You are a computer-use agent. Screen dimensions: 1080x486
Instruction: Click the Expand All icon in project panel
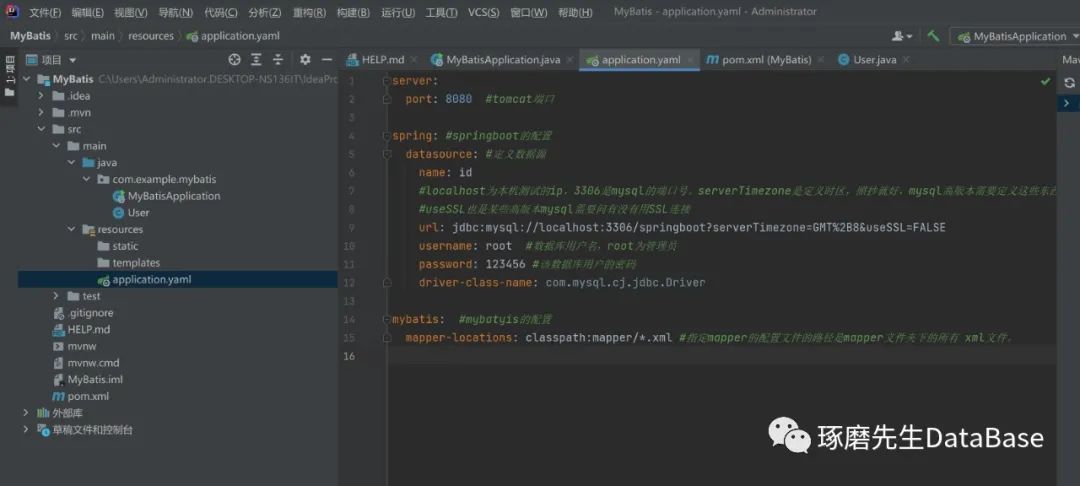[x=256, y=60]
